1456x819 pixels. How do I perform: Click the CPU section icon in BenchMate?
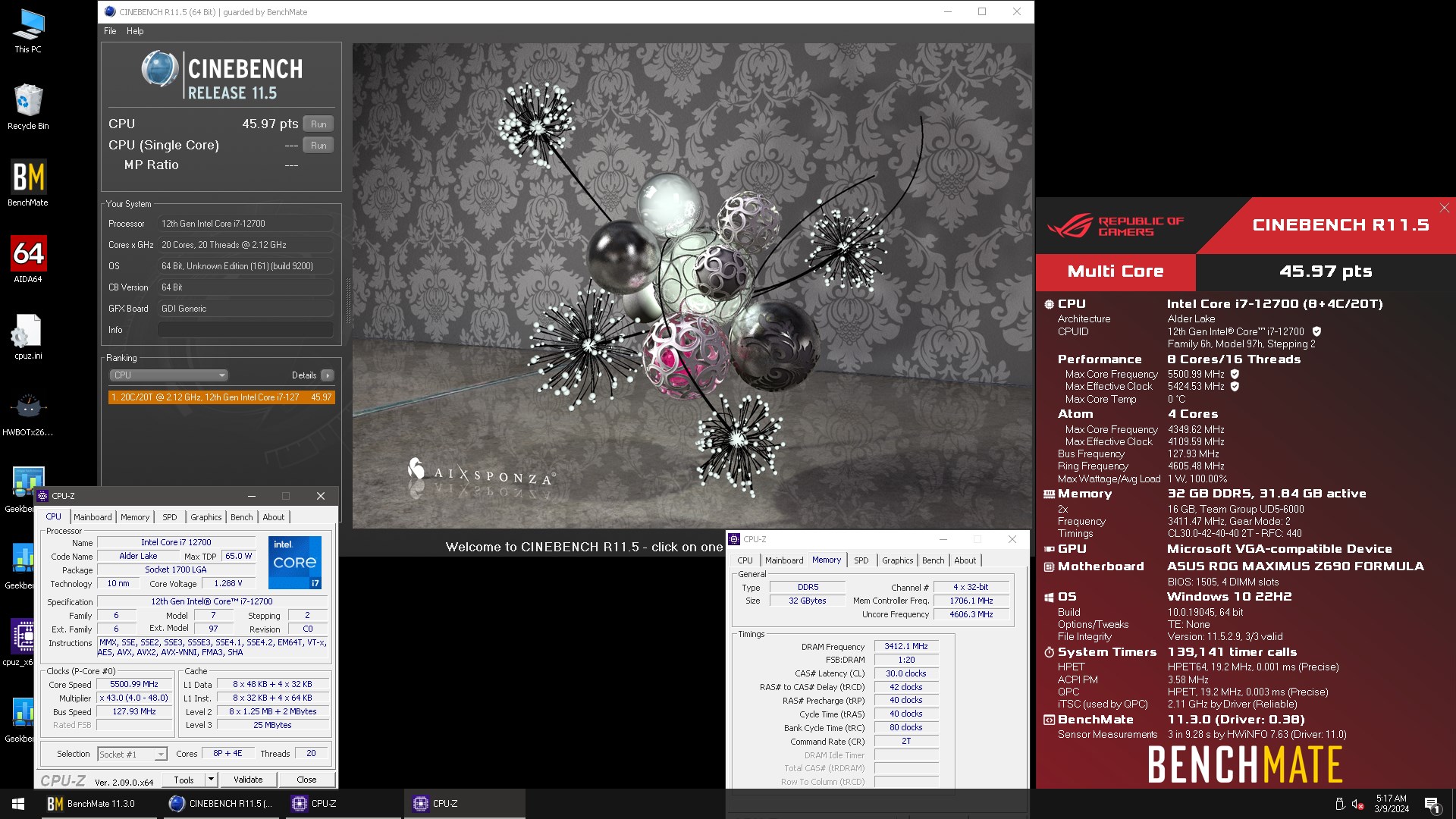pos(1049,304)
